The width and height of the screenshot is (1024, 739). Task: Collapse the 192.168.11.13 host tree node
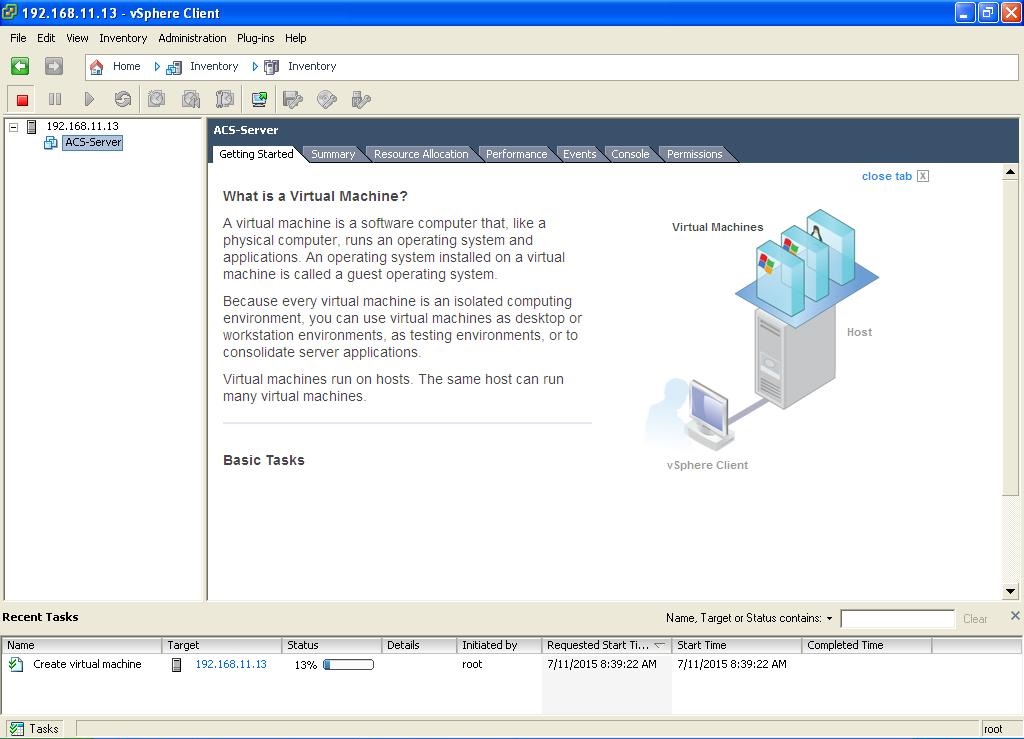[x=14, y=127]
